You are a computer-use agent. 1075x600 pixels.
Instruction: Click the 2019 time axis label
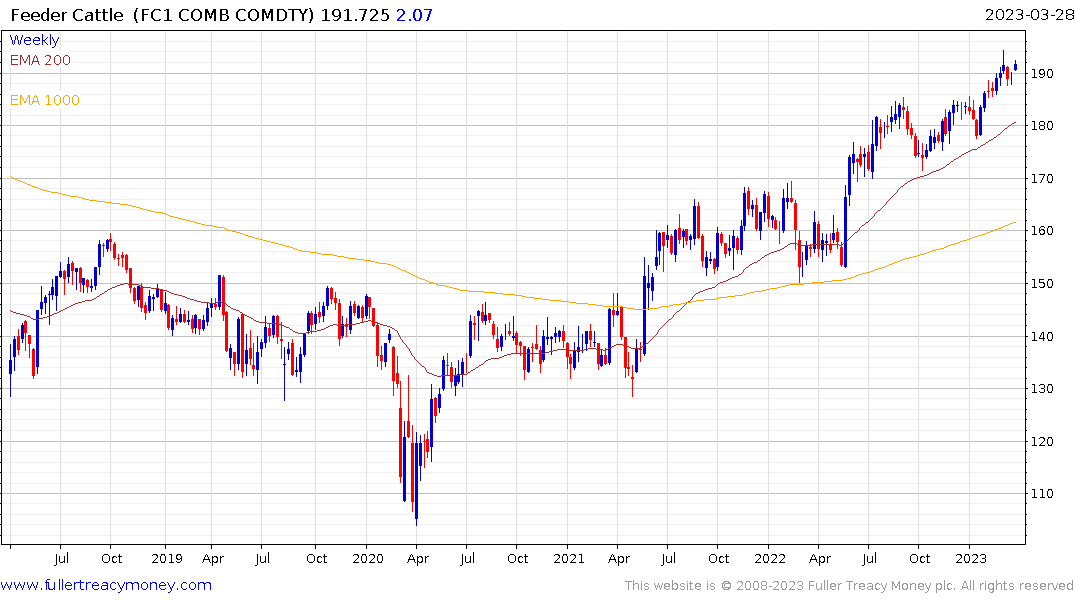[167, 558]
